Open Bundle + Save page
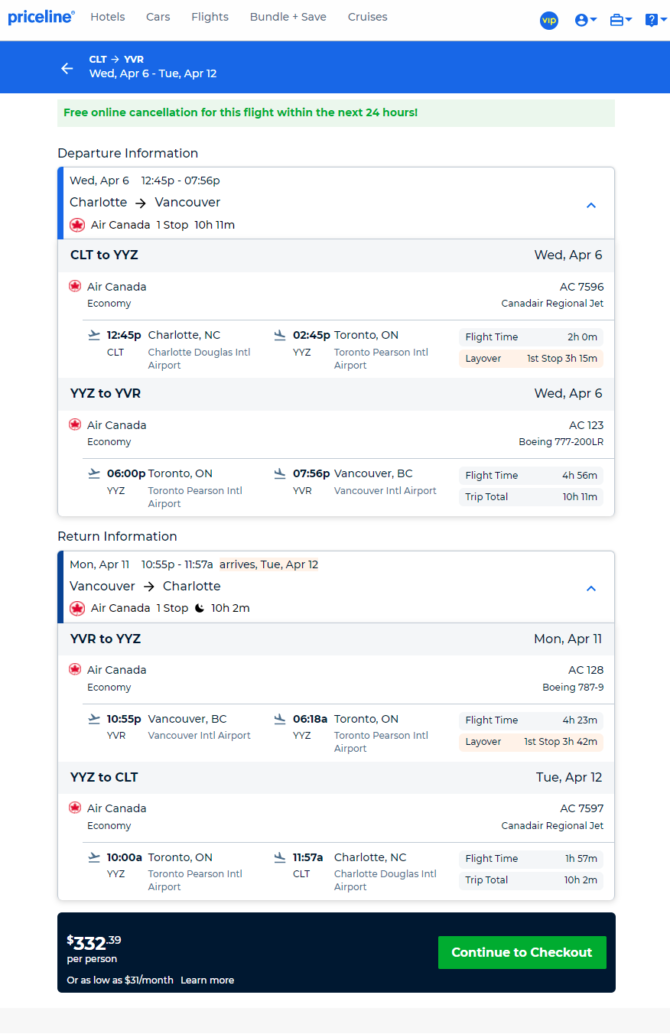 (288, 17)
